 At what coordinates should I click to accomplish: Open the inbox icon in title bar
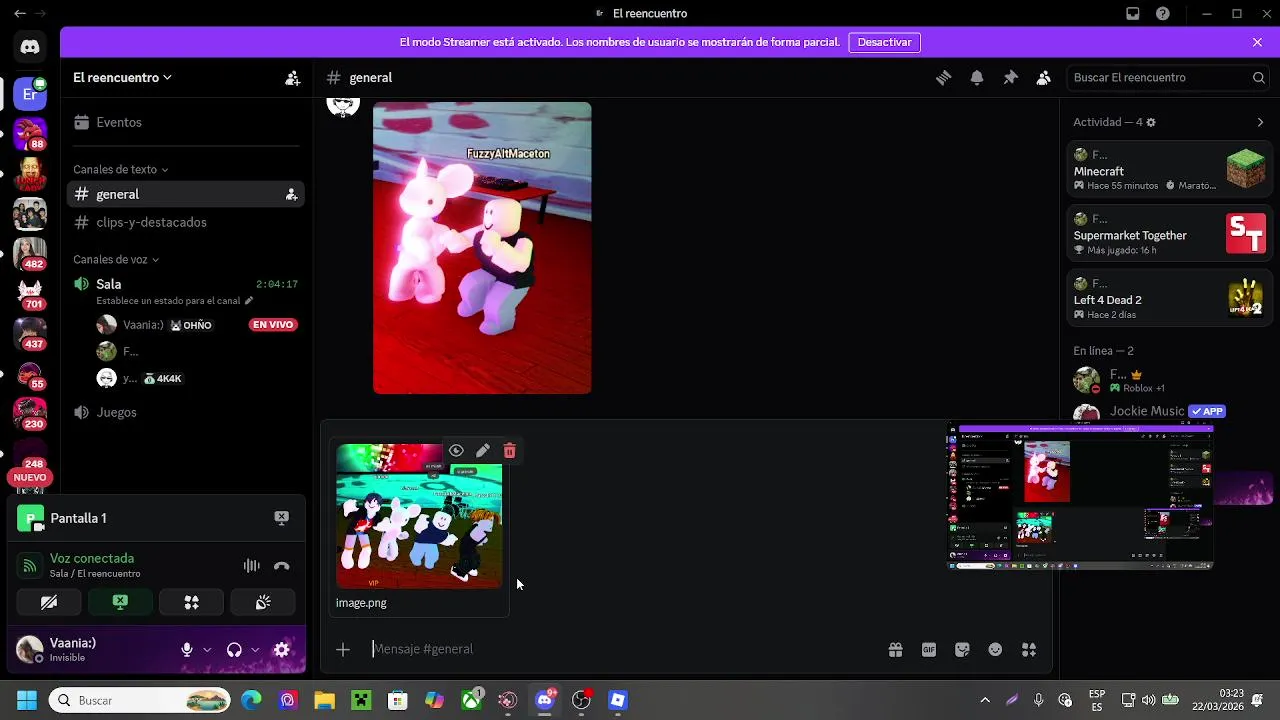1133,14
